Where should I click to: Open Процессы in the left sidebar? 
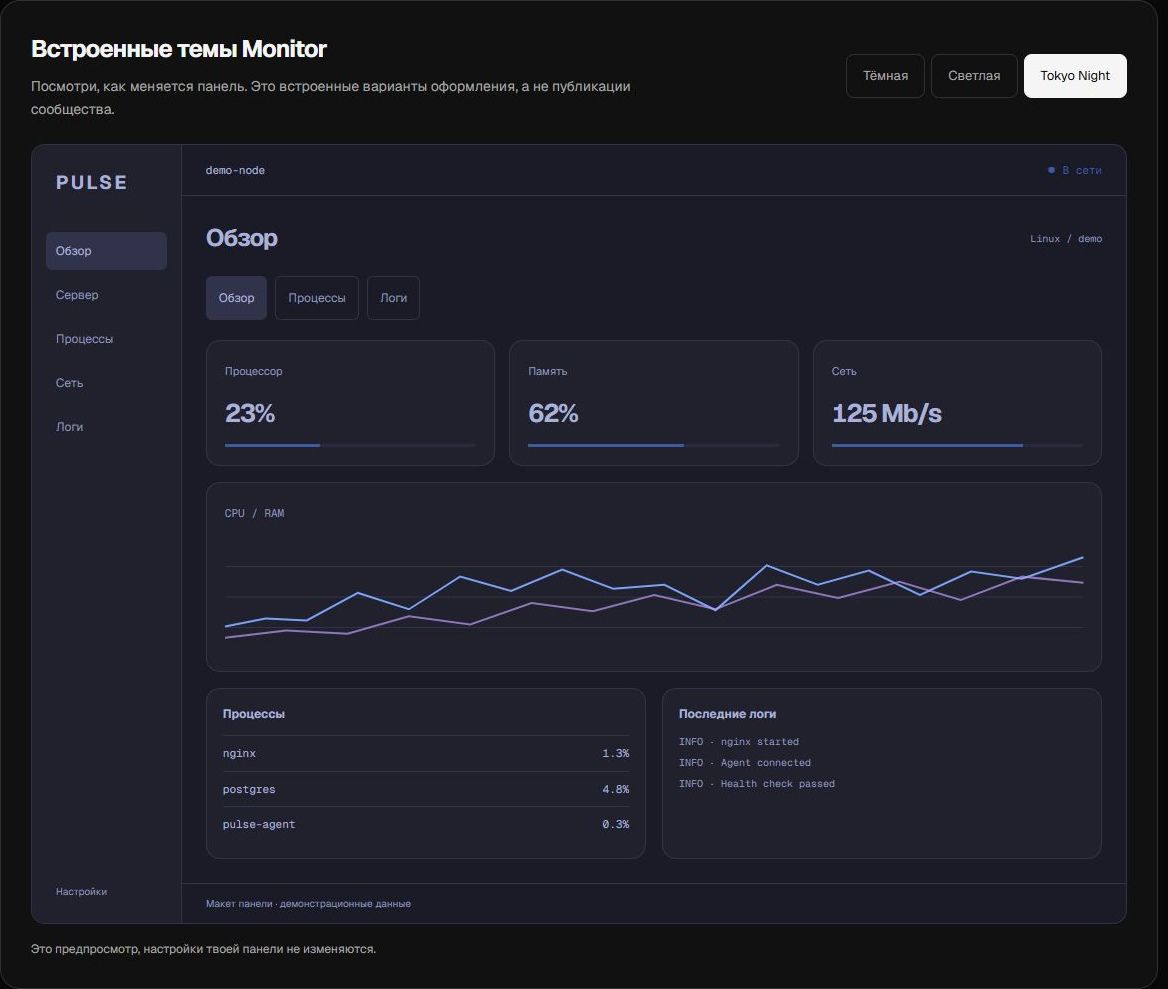[x=107, y=339]
